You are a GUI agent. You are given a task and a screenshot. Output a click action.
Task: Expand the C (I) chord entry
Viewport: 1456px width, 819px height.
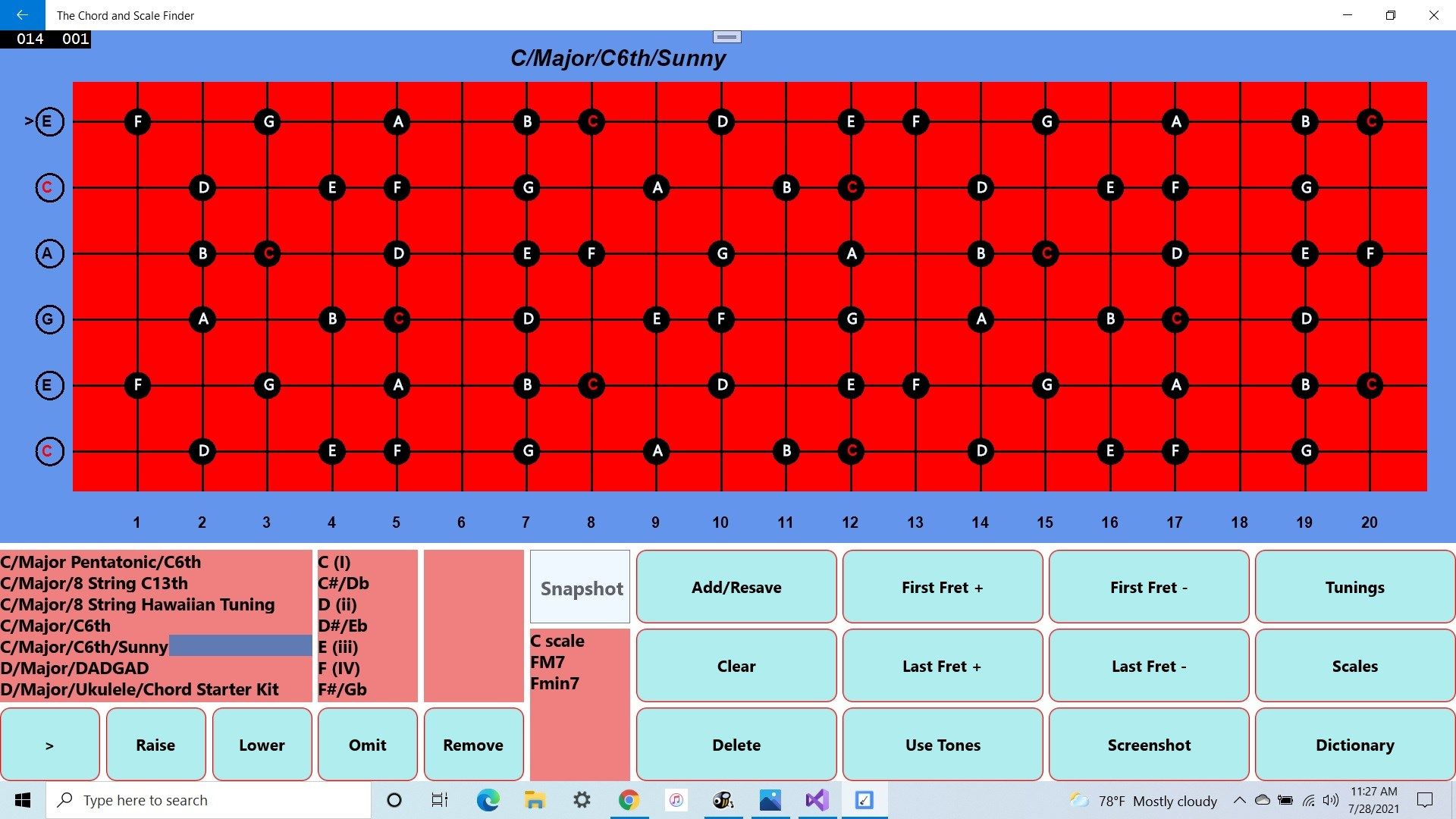[x=334, y=561]
